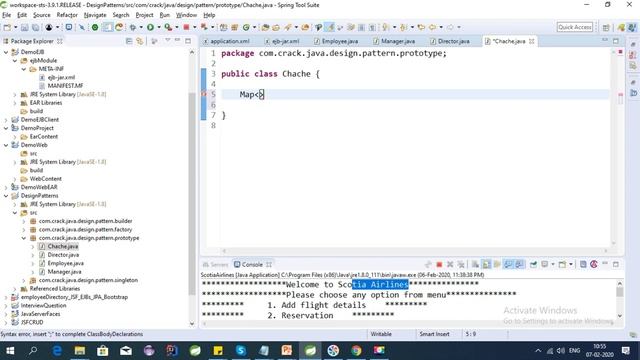Open Google Chrome from the taskbar
640x360 pixels.
[x=356, y=350]
